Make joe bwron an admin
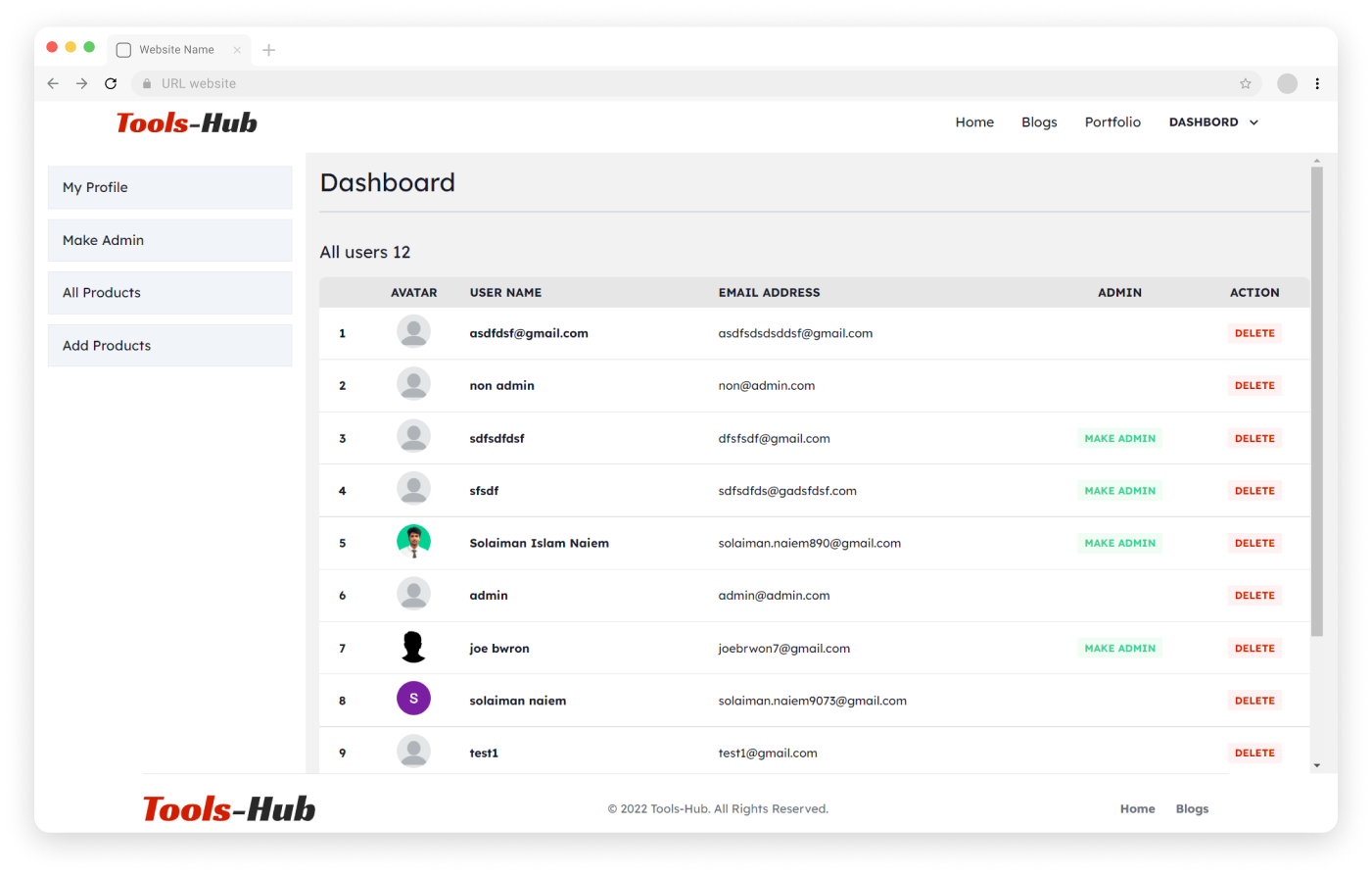The height and width of the screenshot is (875, 1372). click(1119, 649)
